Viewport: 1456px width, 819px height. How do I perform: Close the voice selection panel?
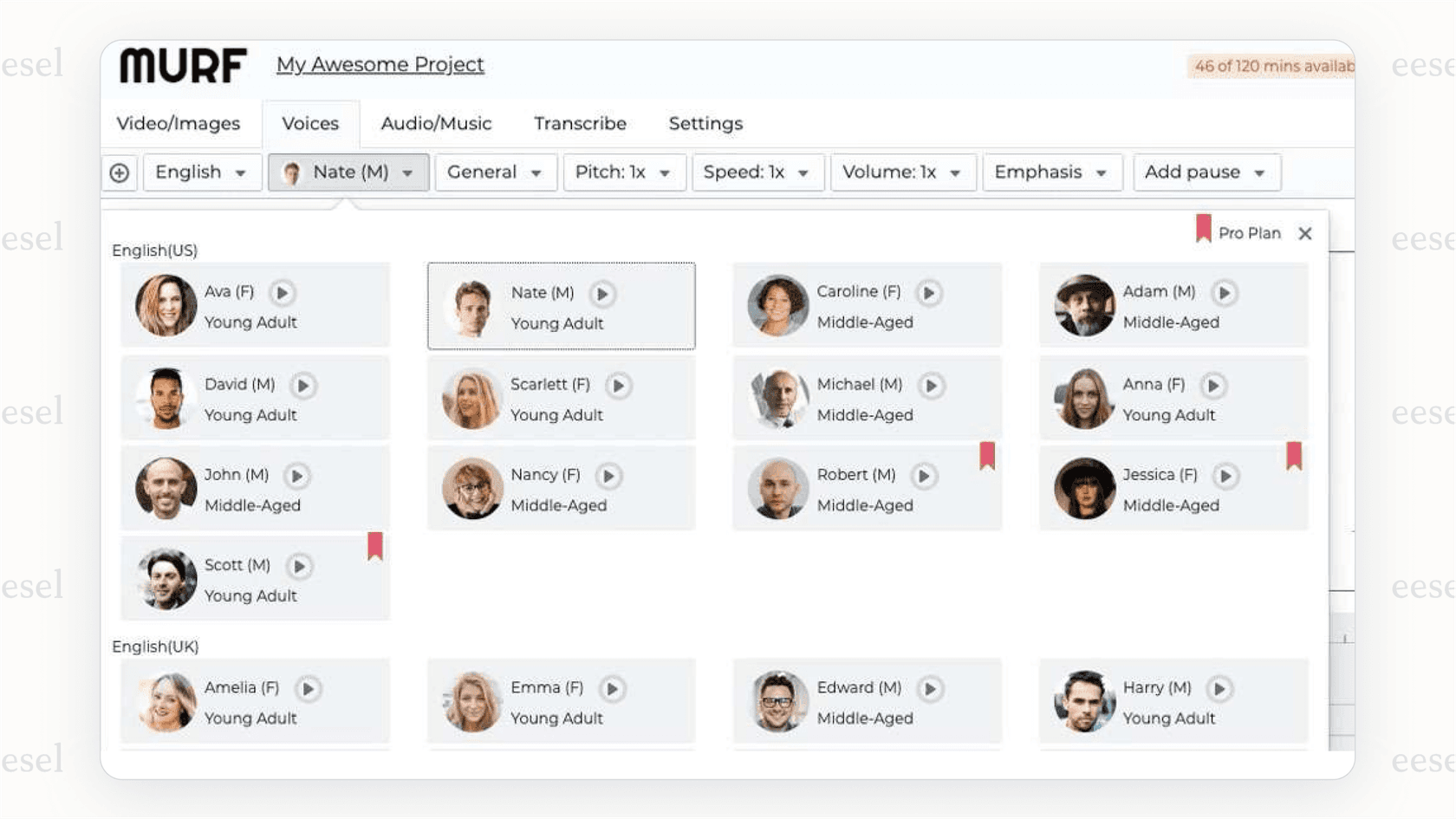1305,233
